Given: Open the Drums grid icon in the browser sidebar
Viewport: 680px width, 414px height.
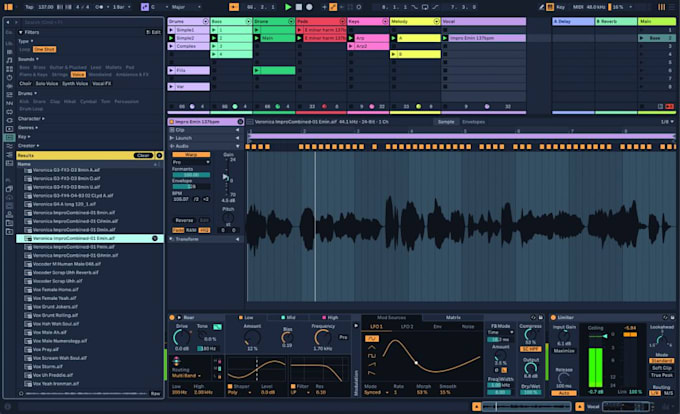Looking at the screenshot, I should point(9,69).
